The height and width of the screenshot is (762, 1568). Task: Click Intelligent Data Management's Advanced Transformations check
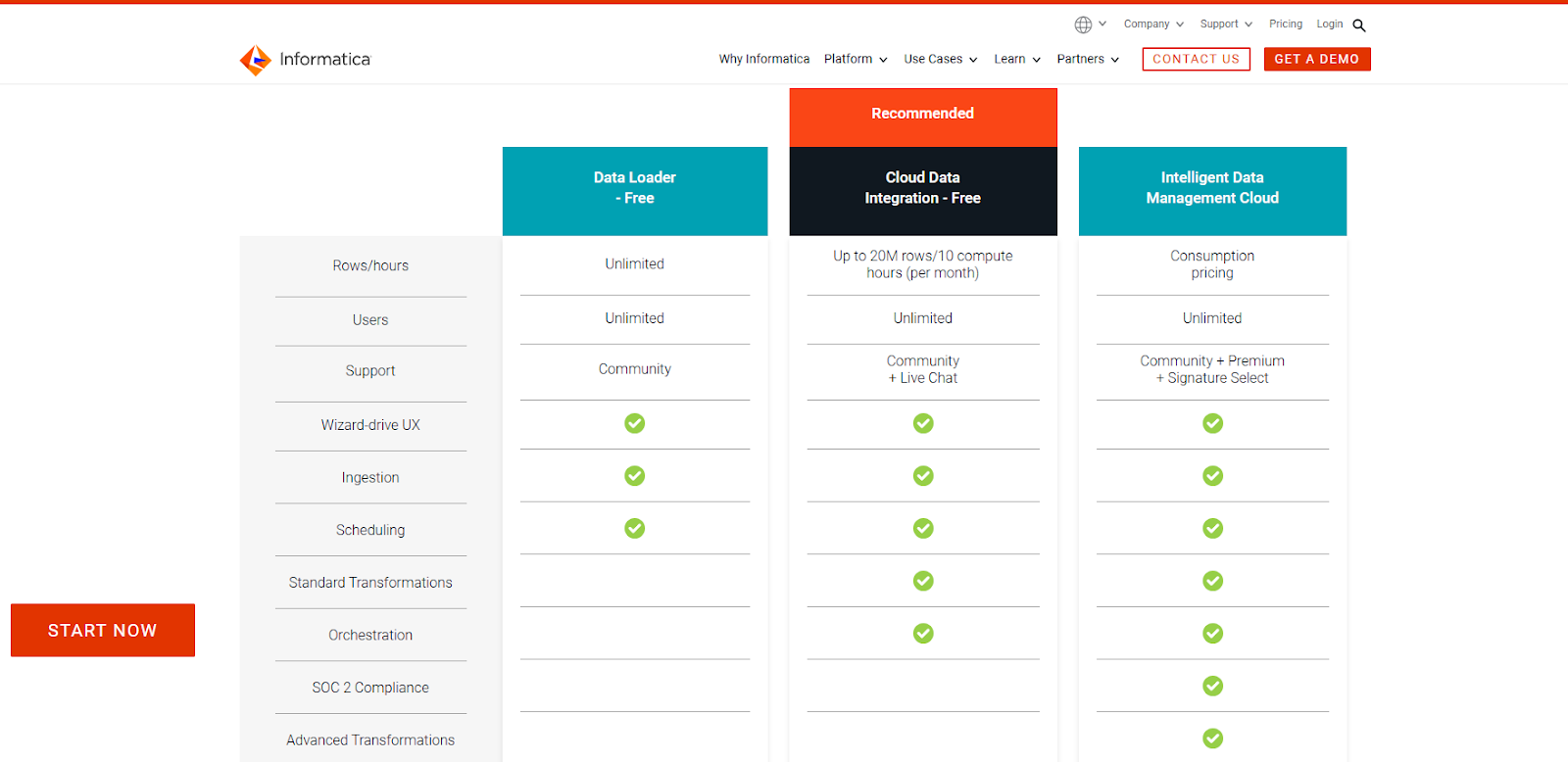tap(1213, 738)
